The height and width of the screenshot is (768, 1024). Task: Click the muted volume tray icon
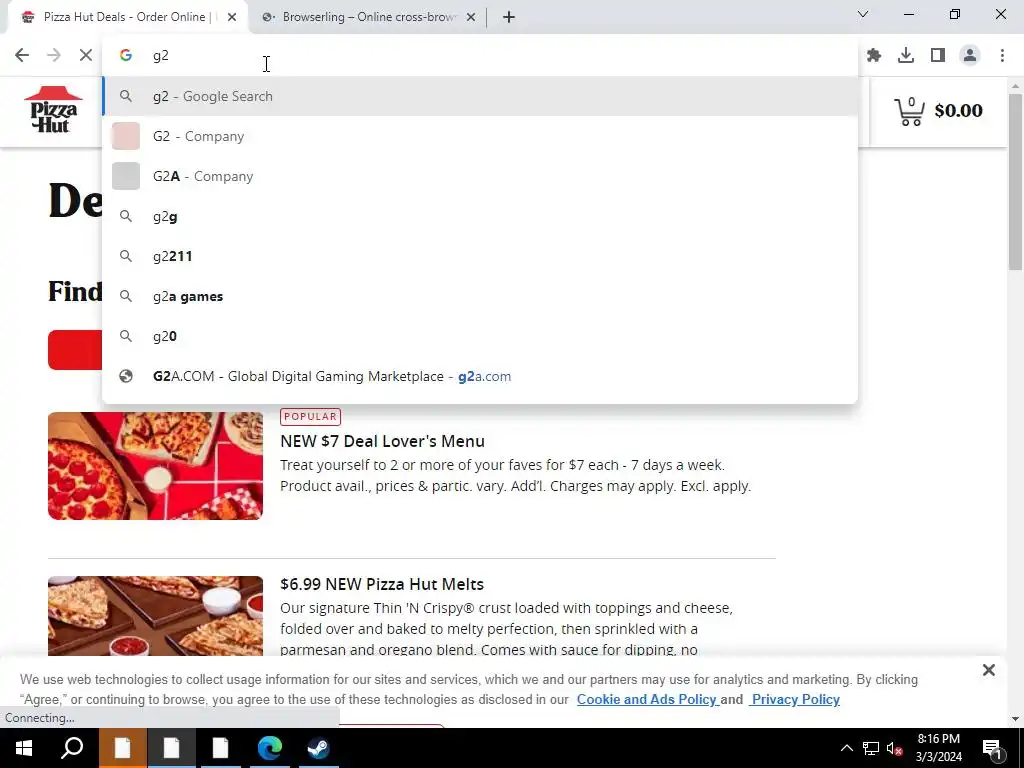coord(894,748)
